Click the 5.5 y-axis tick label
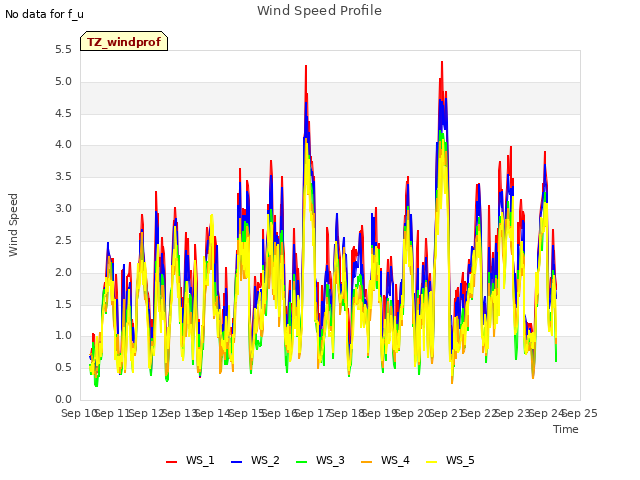This screenshot has width=640, height=480. (63, 50)
